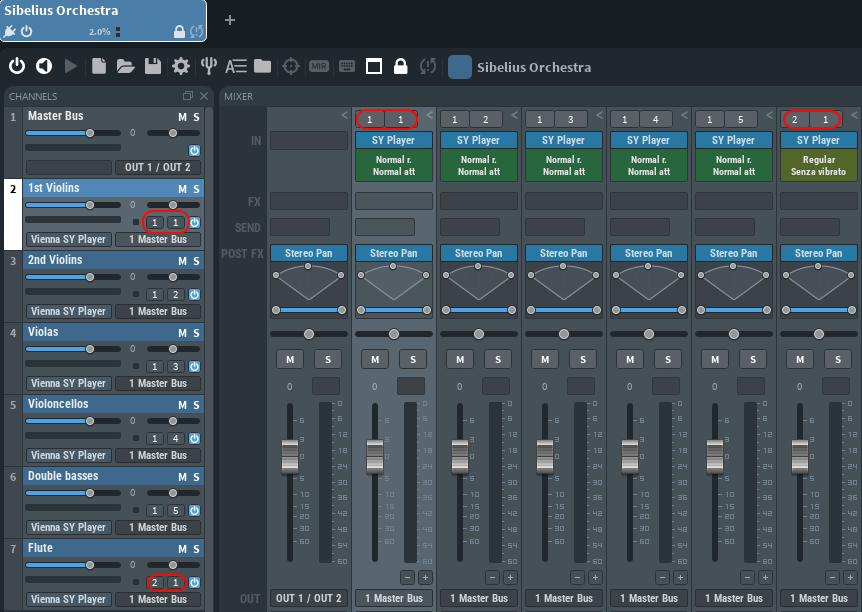Image resolution: width=862 pixels, height=612 pixels.
Task: Open 2nd Violins output 1 Master Bus dropdown
Action: click(x=158, y=311)
